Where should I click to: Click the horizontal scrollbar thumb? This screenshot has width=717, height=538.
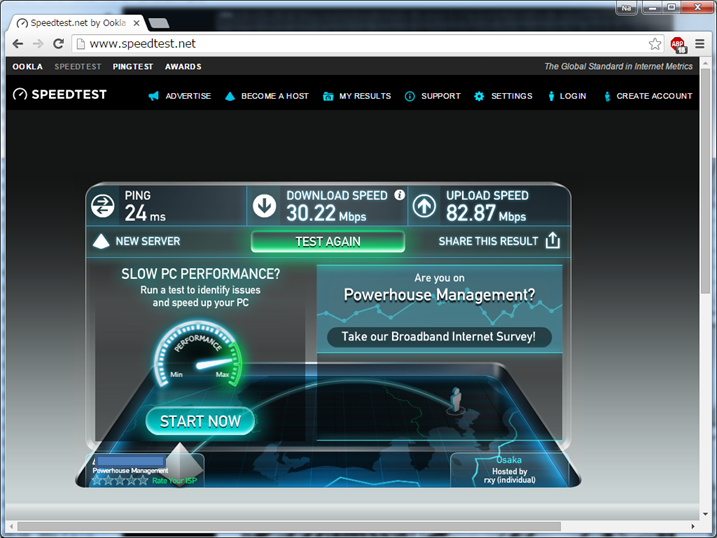point(289,527)
